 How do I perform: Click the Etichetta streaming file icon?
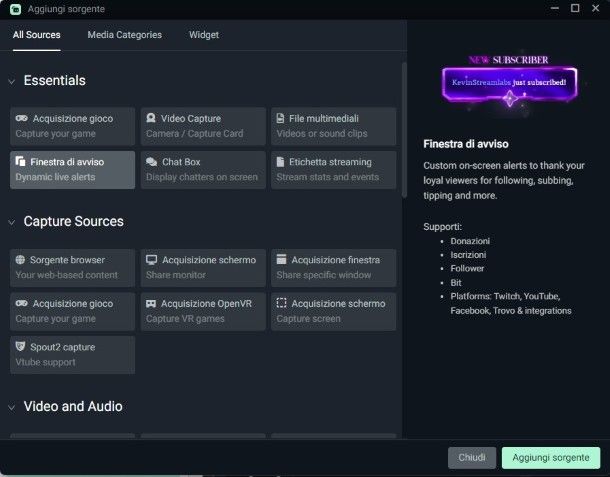(280, 161)
